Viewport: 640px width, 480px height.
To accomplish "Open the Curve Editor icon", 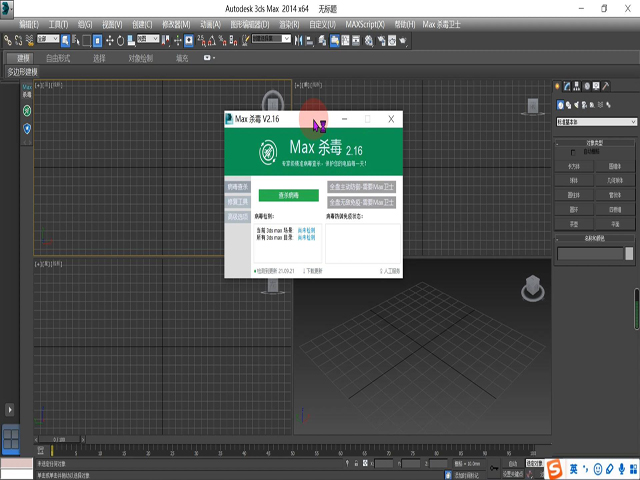I will (x=345, y=40).
